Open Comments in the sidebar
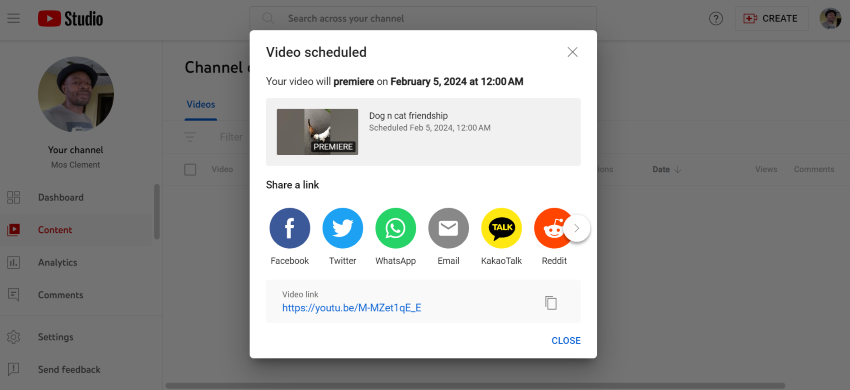Screen dimensions: 850x390 [x=76, y=295]
